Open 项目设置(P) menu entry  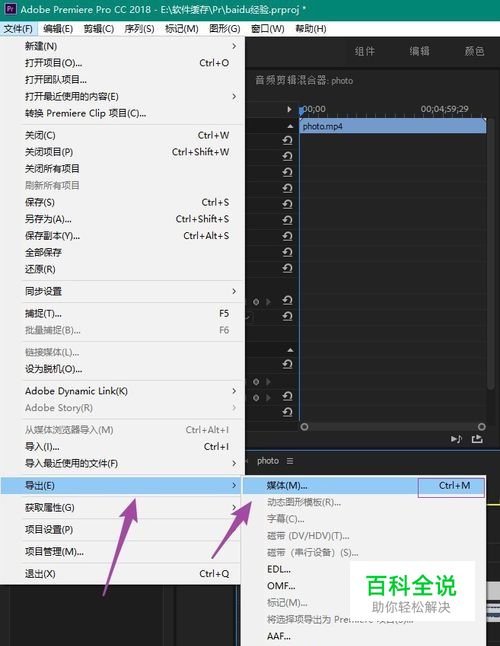point(122,529)
